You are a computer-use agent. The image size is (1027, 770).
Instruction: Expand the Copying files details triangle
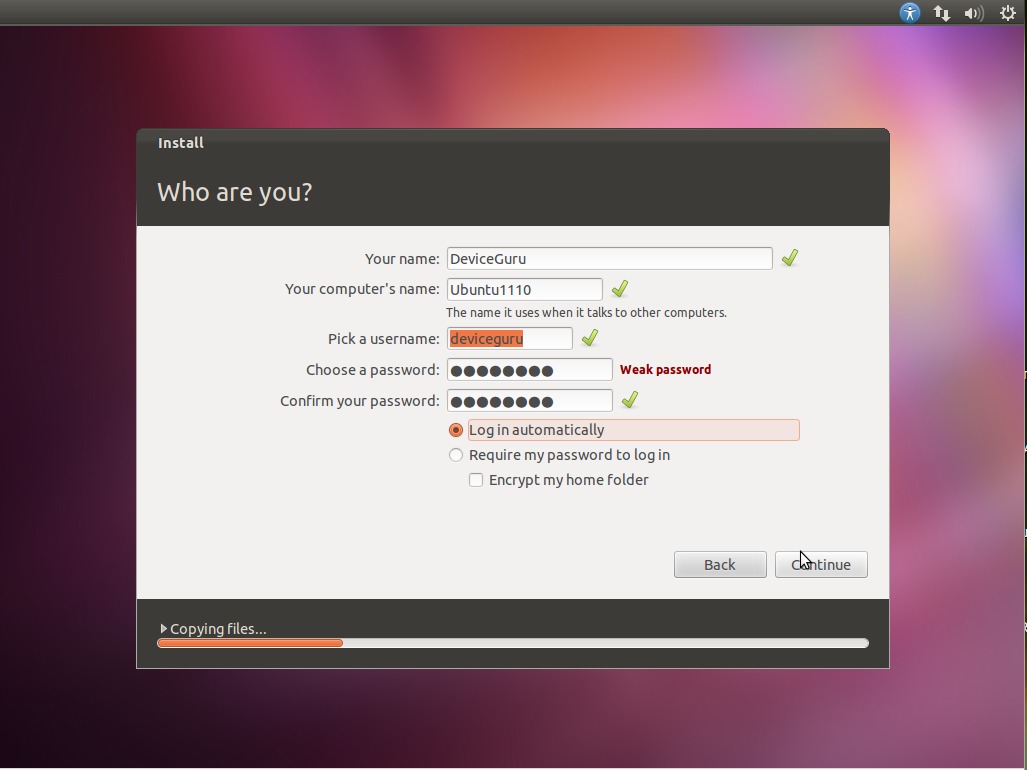tap(164, 629)
